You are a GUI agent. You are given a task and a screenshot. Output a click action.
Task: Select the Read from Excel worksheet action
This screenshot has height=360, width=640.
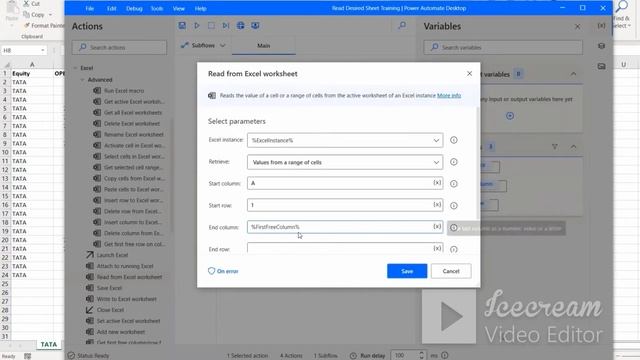(124, 277)
